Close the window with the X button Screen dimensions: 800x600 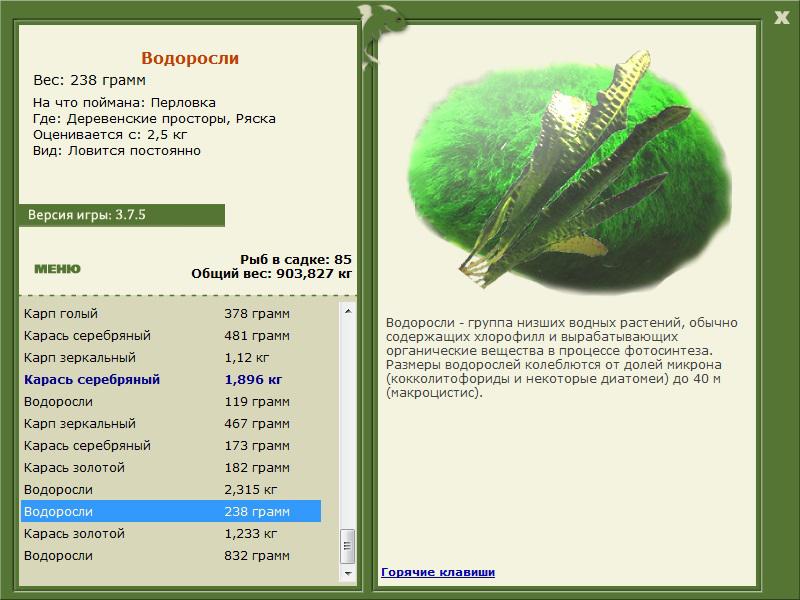[782, 18]
